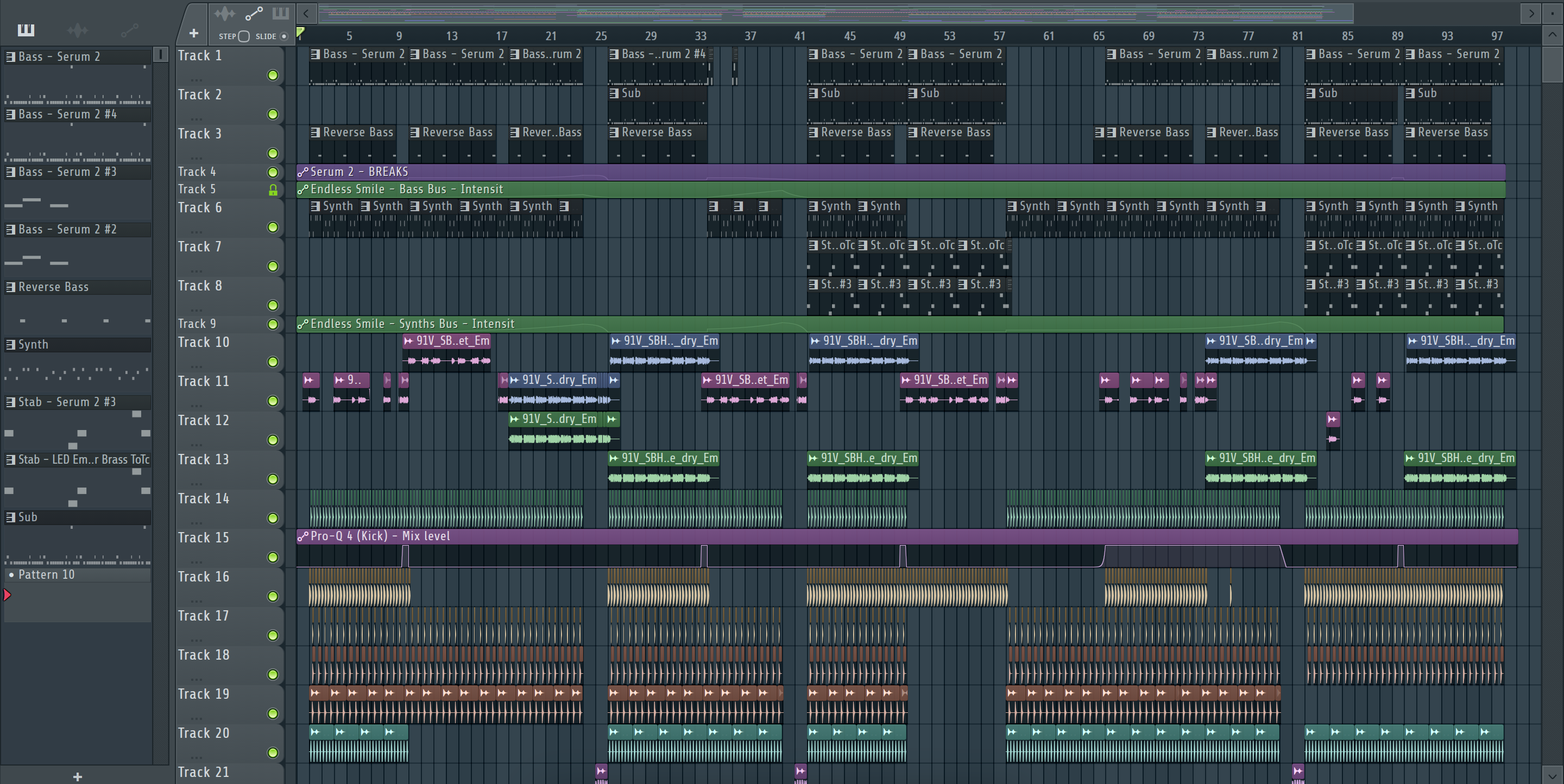Click bar 25 on the timeline ruler

pyautogui.click(x=601, y=36)
